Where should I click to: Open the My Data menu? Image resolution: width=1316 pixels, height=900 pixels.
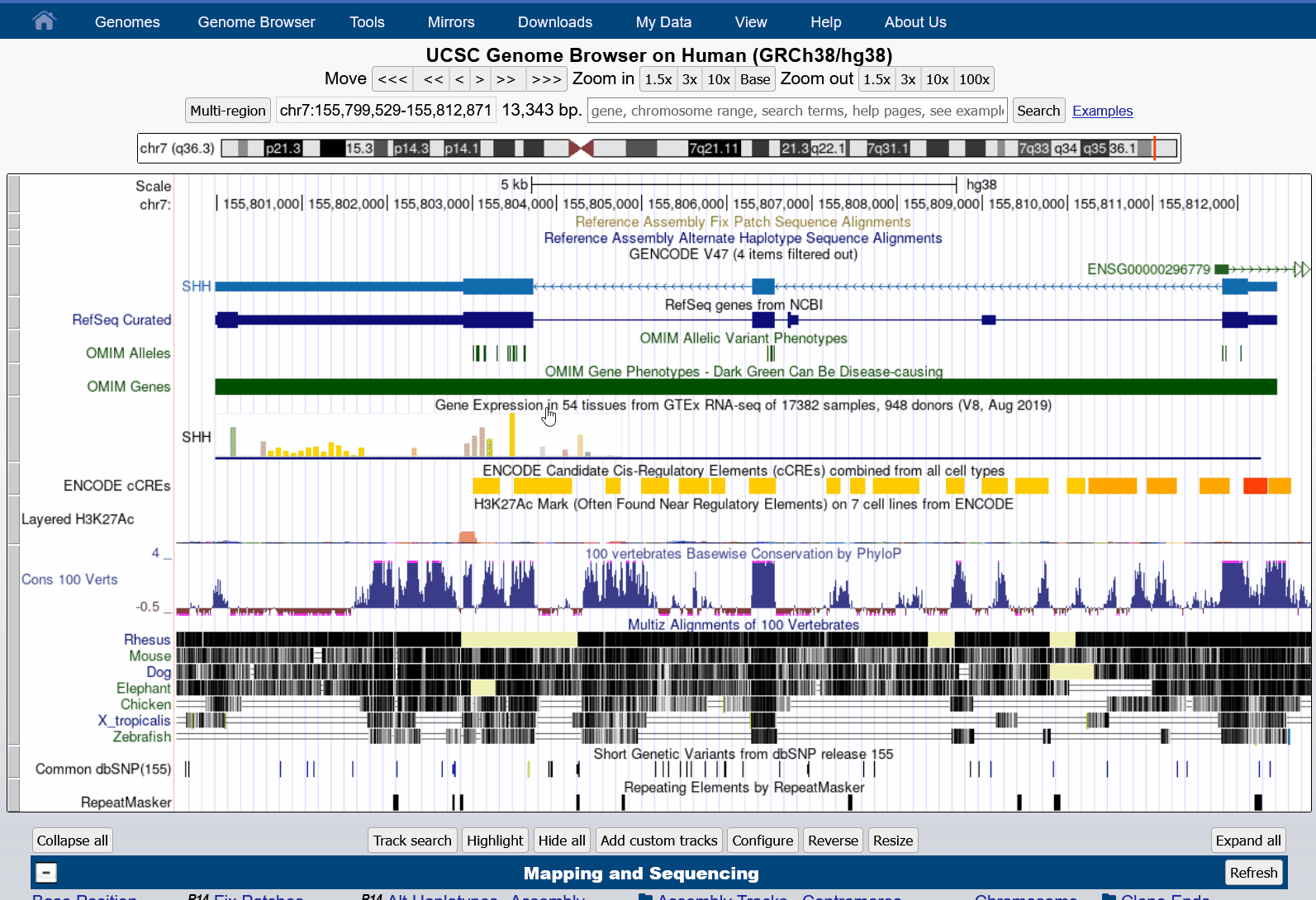click(x=663, y=22)
